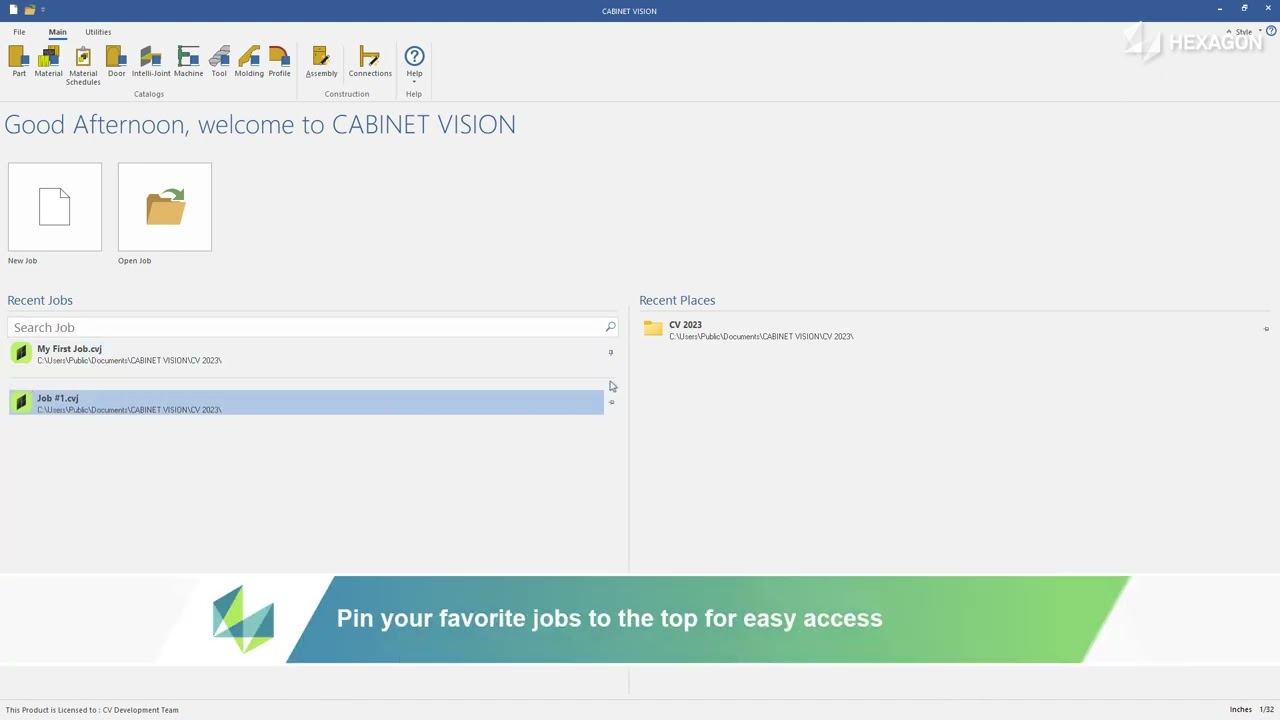This screenshot has height=720, width=1280.
Task: Restore down the application window
Action: [x=1244, y=9]
